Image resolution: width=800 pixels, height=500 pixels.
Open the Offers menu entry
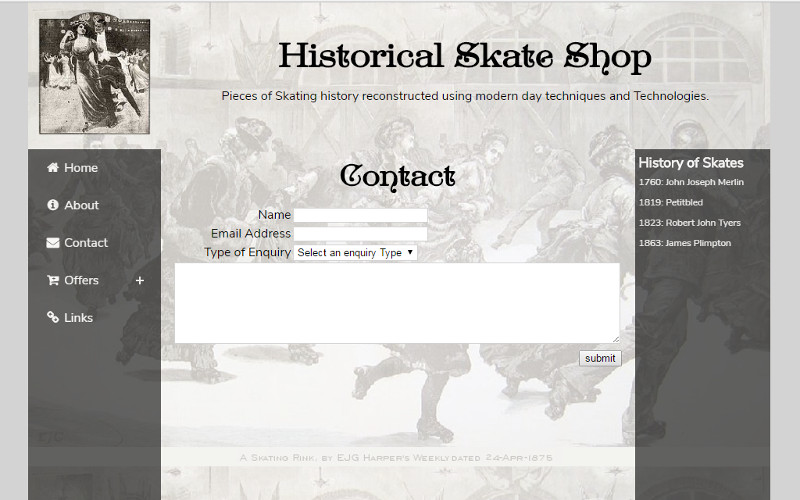[x=81, y=280]
